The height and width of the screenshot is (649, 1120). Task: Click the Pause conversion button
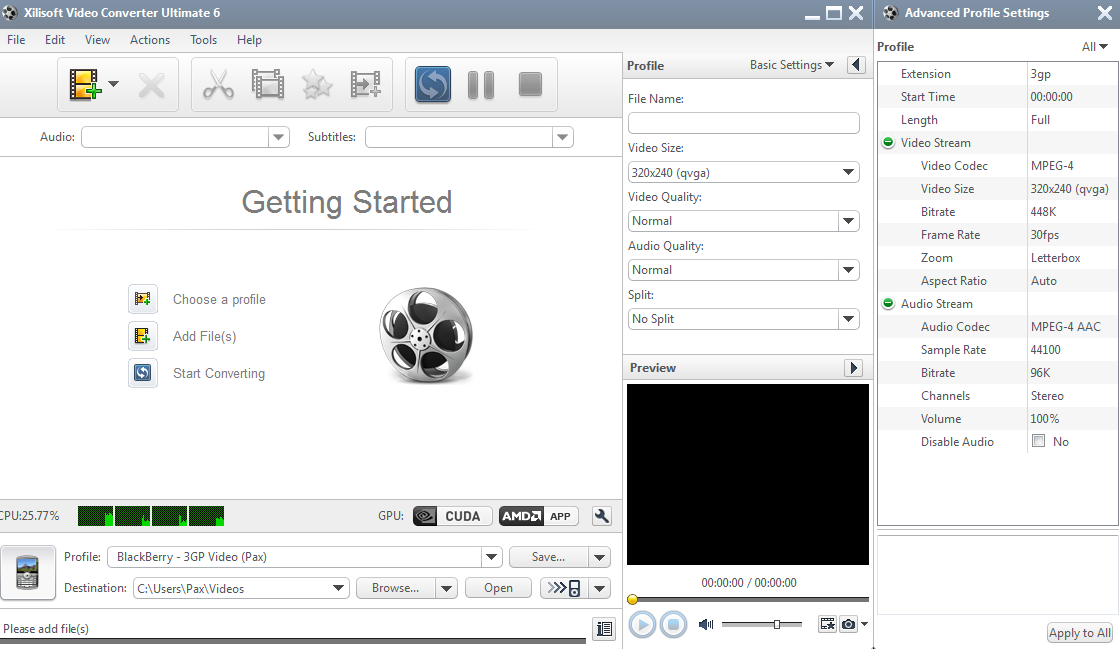[x=481, y=85]
